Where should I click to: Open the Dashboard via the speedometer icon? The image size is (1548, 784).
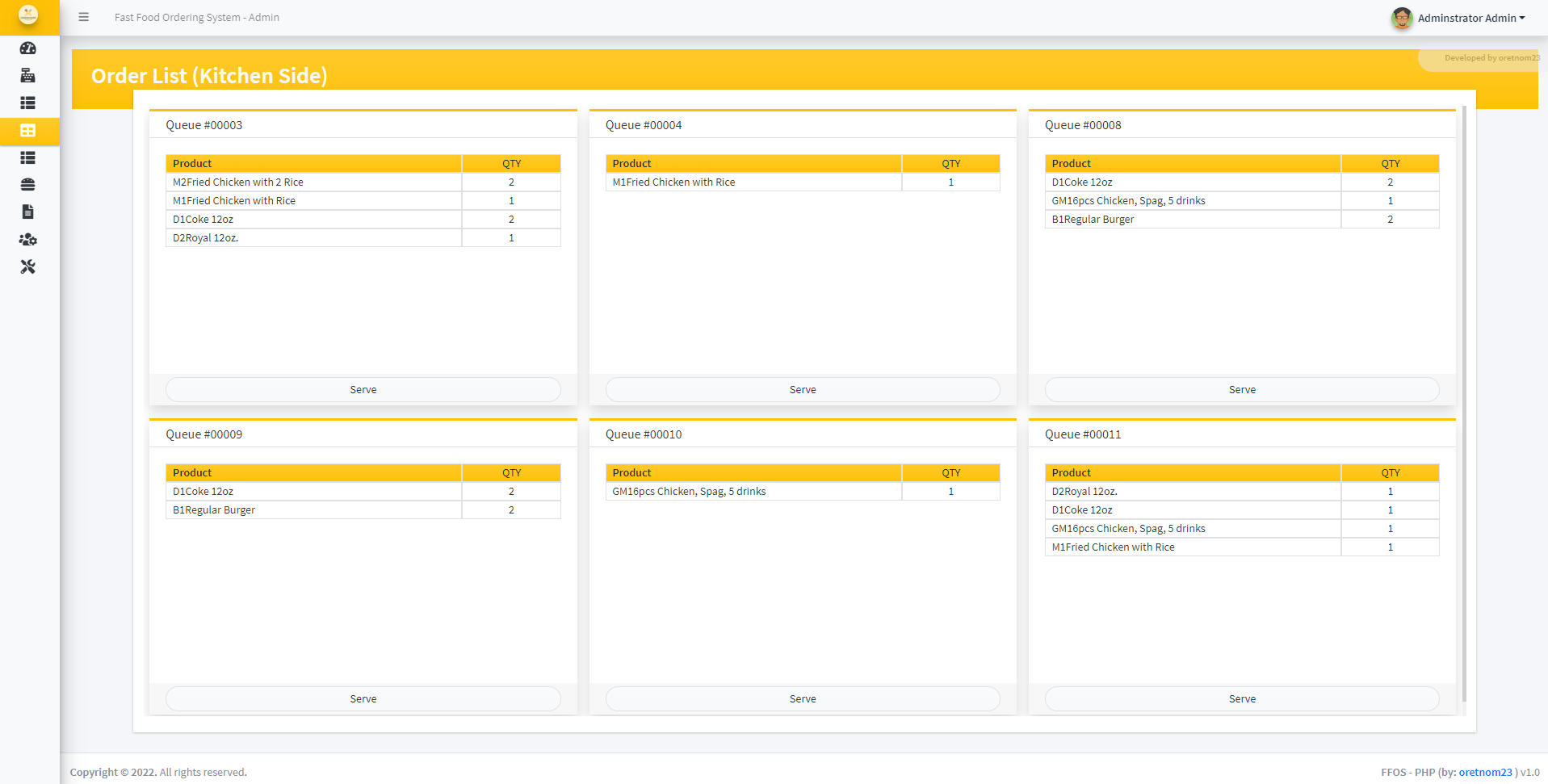pos(28,48)
